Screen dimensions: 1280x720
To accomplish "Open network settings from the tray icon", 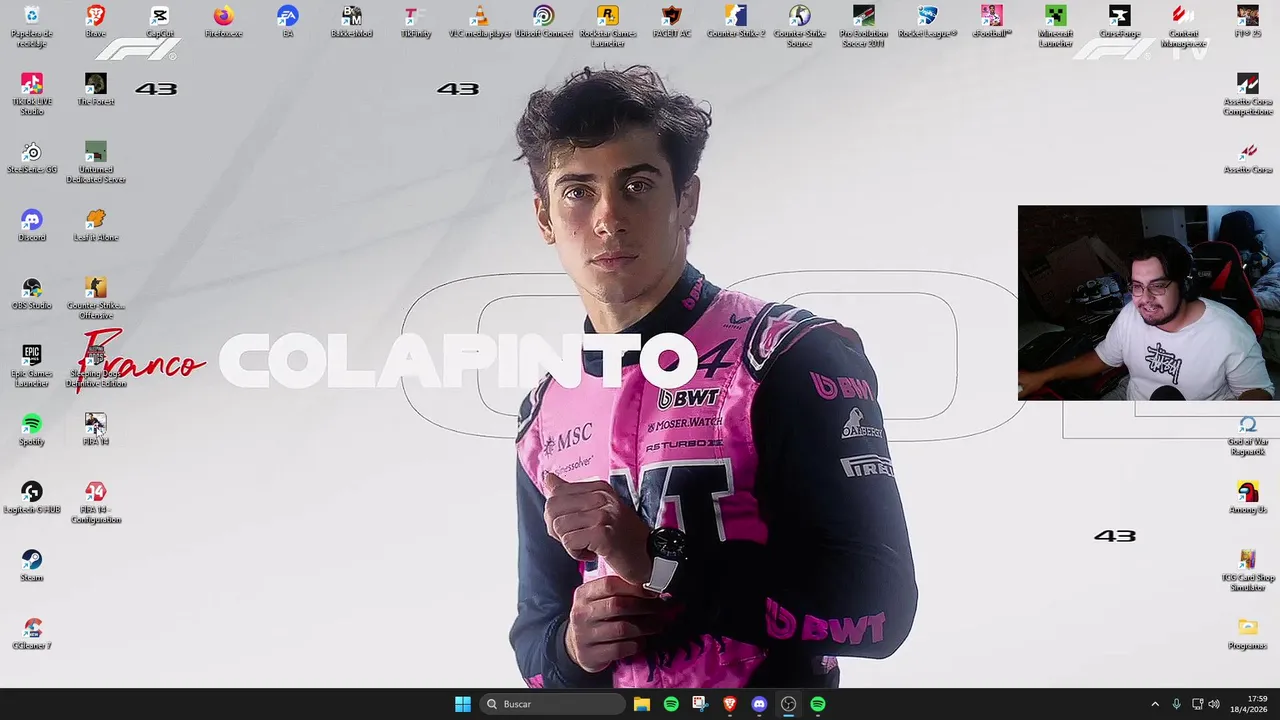I will pos(1197,704).
